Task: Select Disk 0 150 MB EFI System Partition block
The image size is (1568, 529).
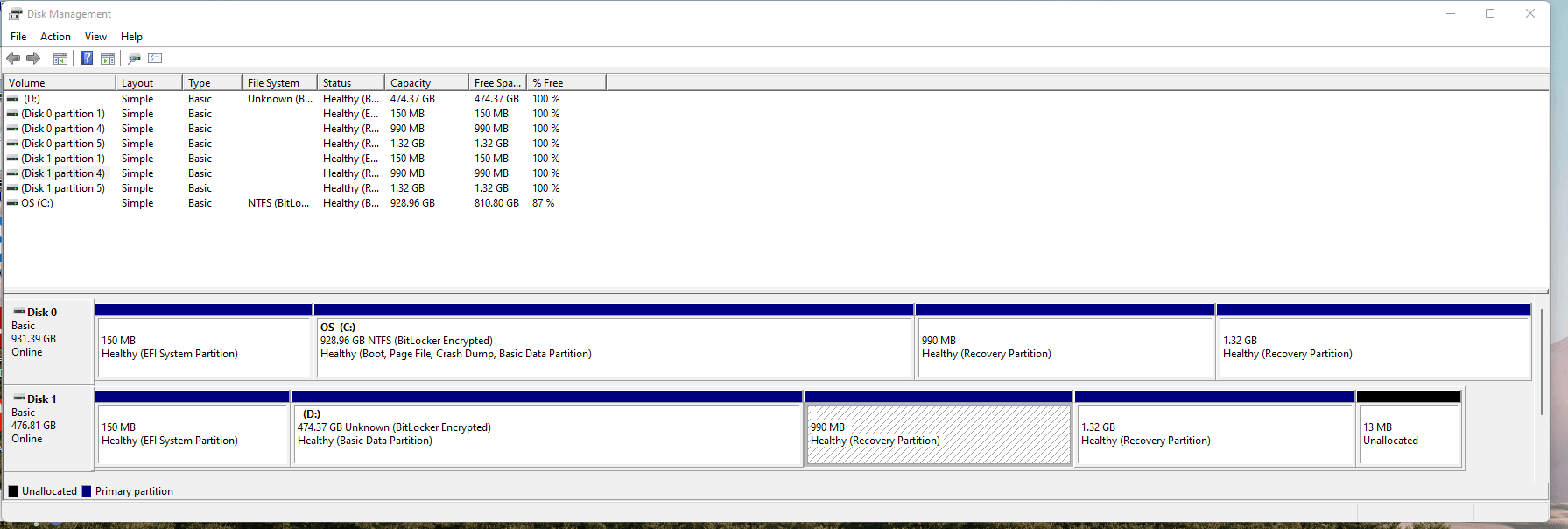Action: (x=203, y=342)
